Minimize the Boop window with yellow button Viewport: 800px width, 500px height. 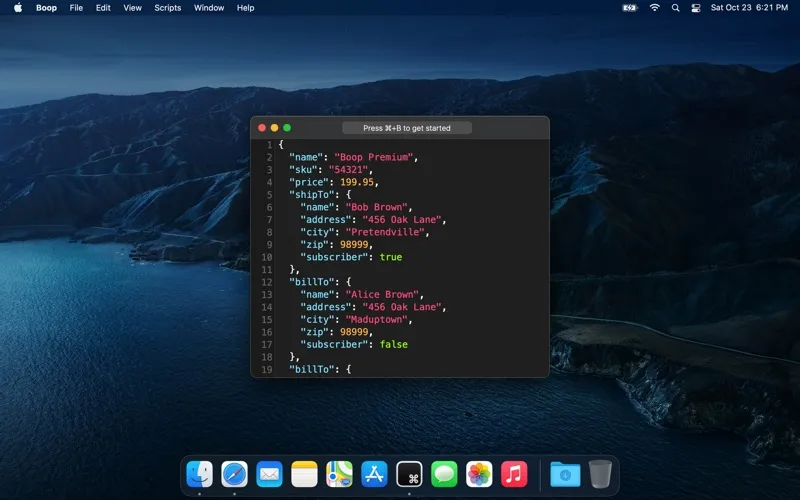(274, 128)
